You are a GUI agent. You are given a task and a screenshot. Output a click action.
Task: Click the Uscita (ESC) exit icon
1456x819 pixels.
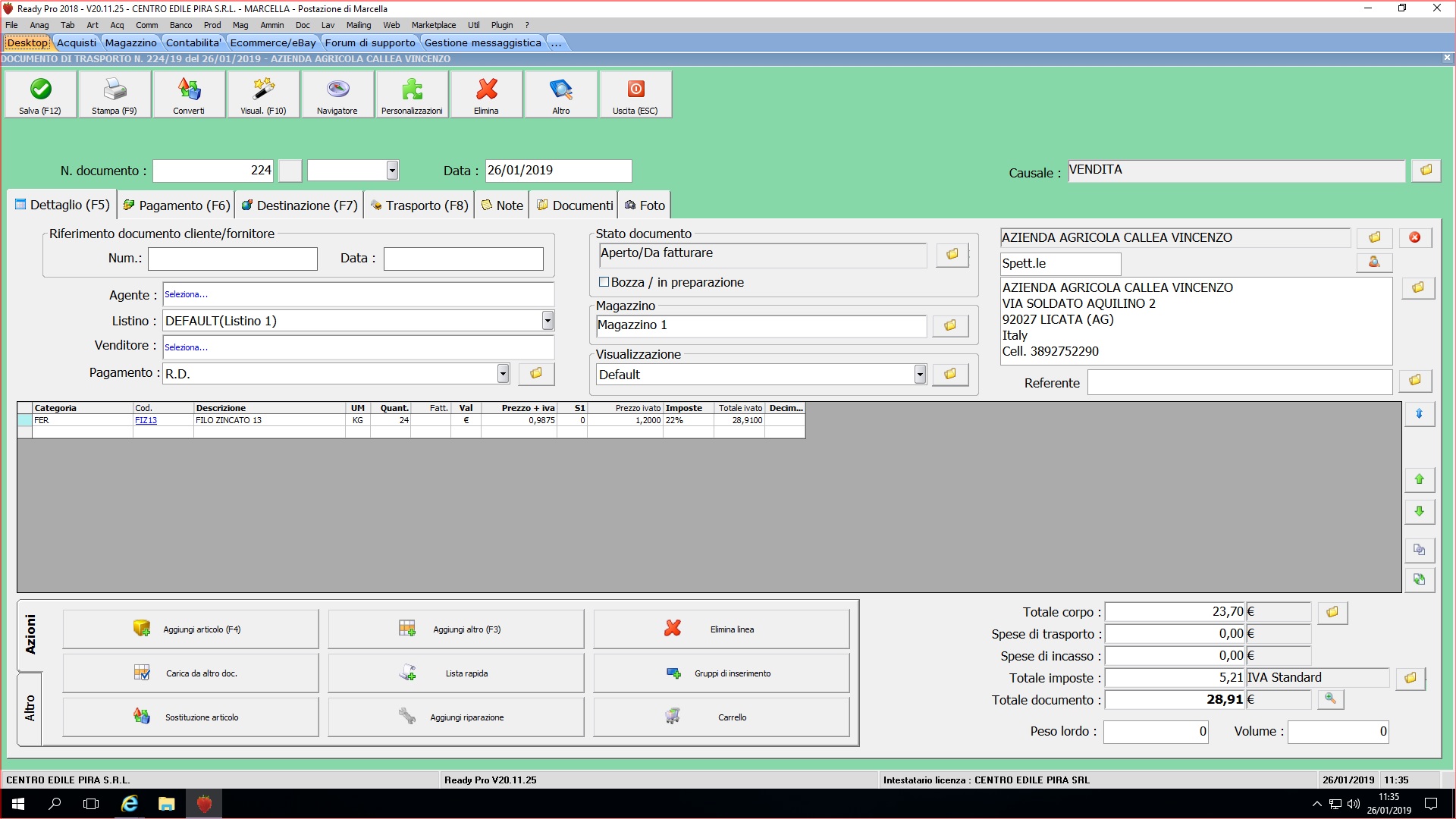[635, 89]
